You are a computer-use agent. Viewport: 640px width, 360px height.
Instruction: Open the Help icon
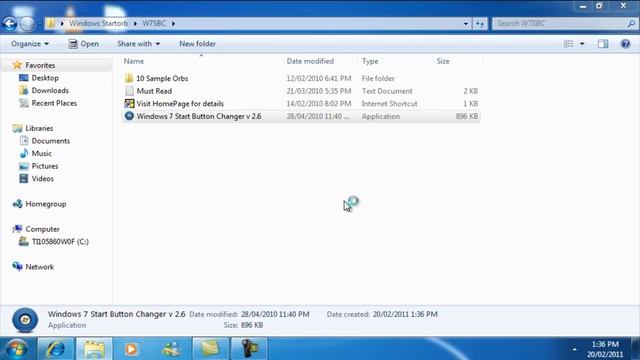625,44
